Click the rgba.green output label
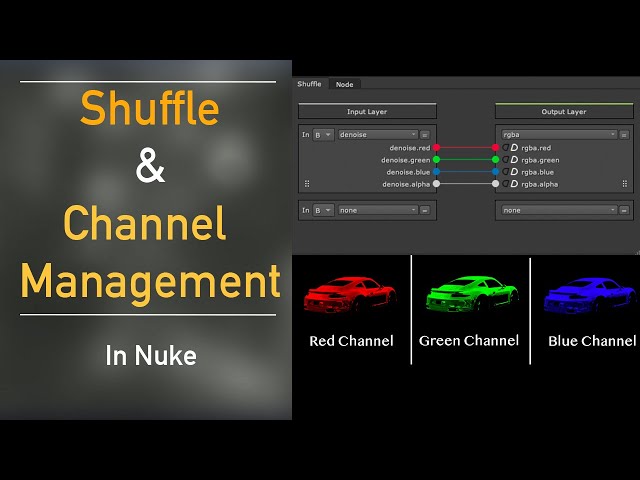Screen dimensions: 640x480 click(540, 160)
